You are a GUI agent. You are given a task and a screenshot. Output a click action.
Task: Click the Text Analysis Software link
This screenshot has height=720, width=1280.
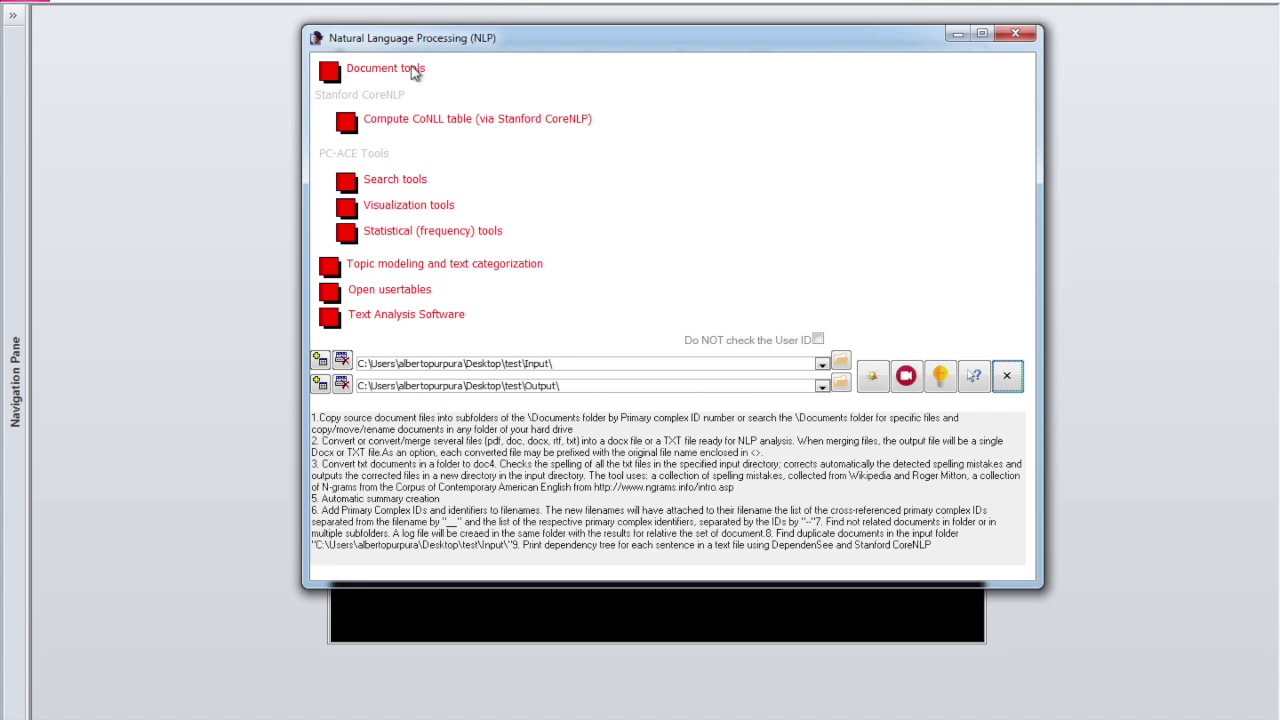coord(406,314)
